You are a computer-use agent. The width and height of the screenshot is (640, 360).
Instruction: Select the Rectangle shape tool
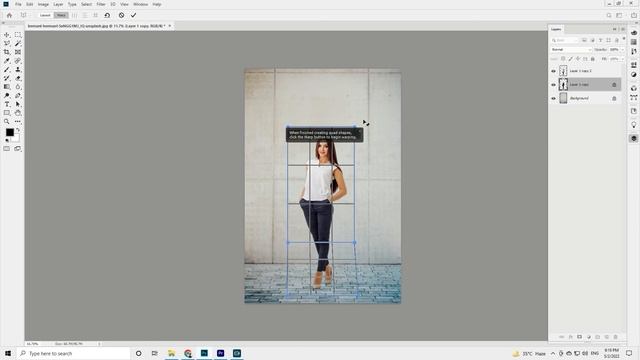click(x=7, y=113)
